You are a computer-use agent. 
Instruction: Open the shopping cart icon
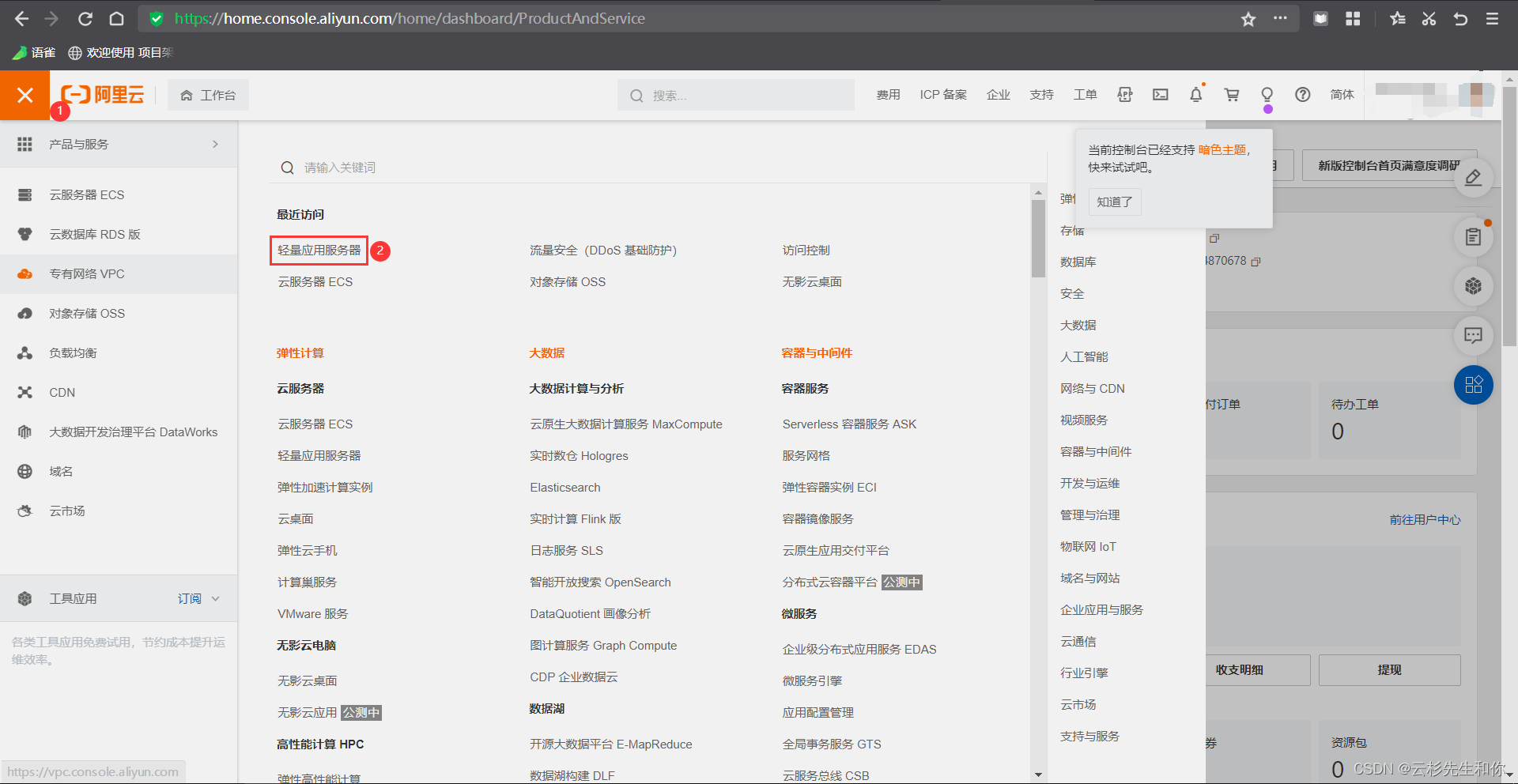coord(1232,95)
